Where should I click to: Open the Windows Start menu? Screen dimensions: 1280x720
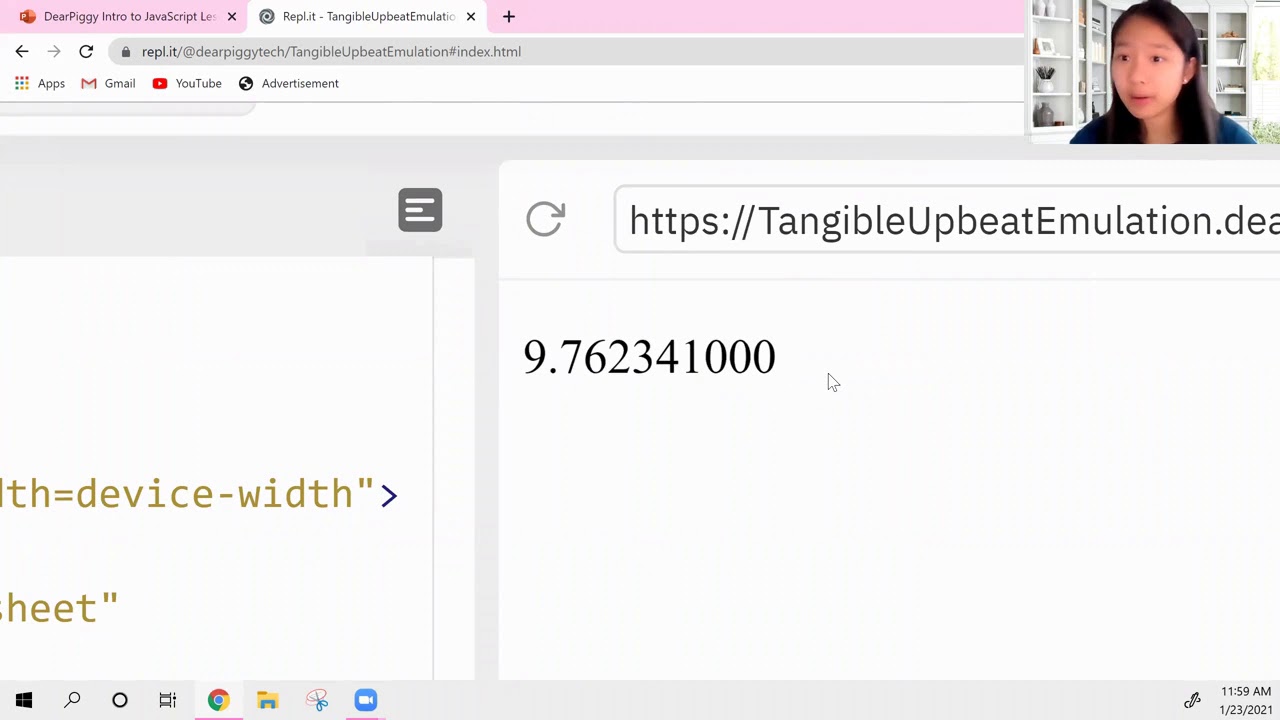pos(24,700)
